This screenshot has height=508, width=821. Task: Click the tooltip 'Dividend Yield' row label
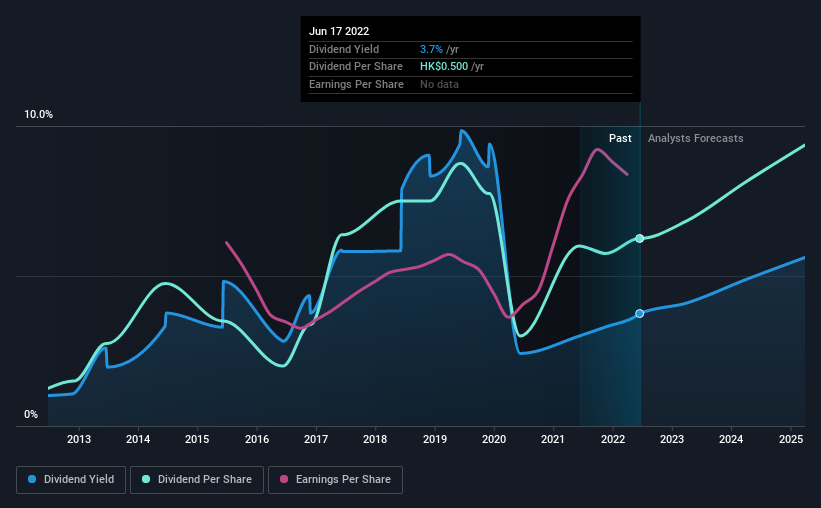pos(344,49)
